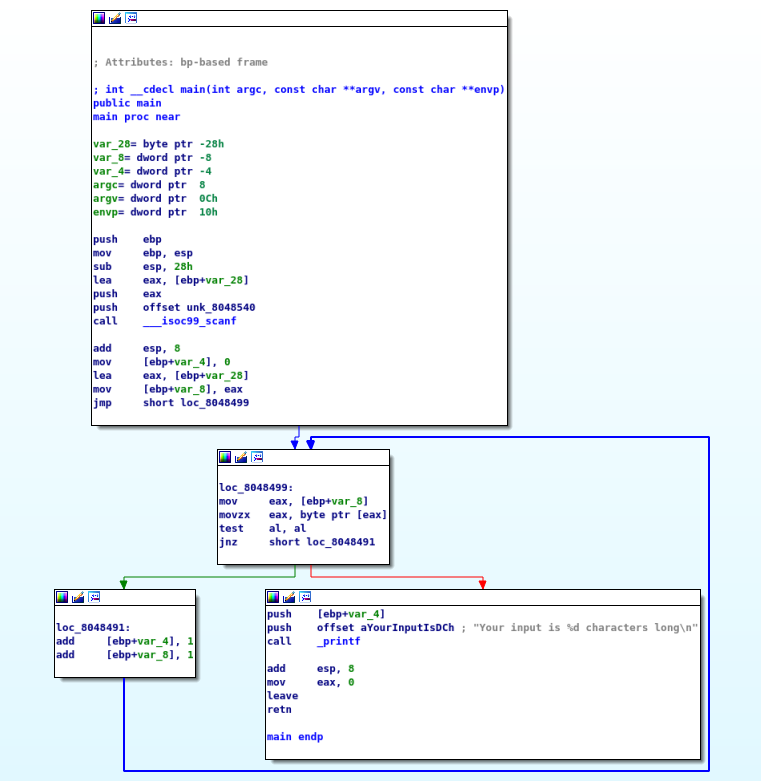
Task: Click group nodes icon on loc_8048491 block
Action: (94, 597)
